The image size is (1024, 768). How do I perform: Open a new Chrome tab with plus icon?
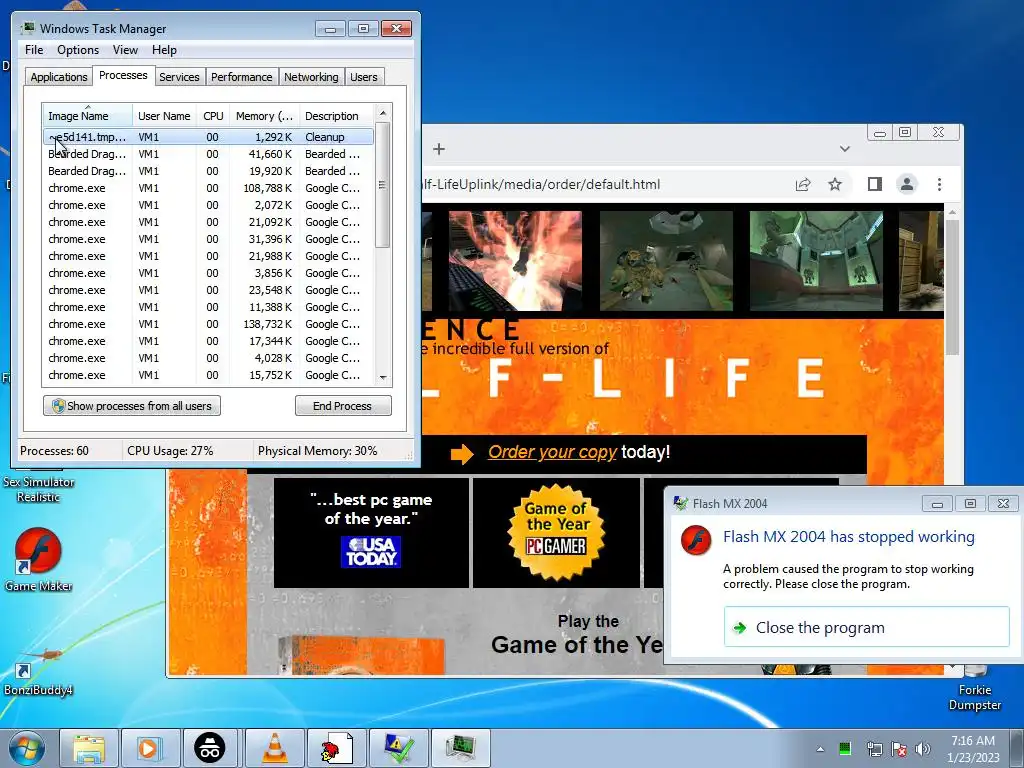click(439, 149)
